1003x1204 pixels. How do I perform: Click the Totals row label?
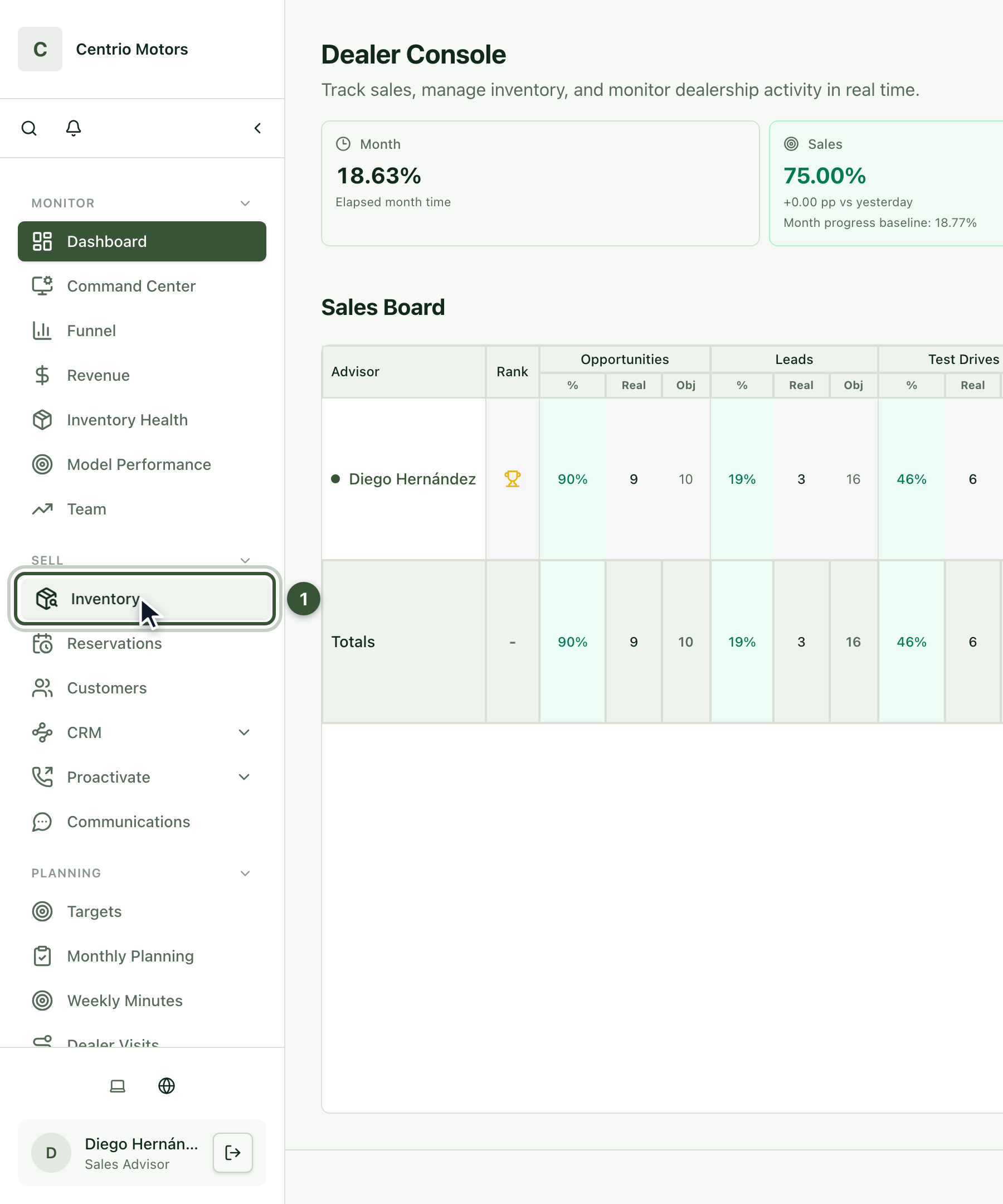click(x=353, y=642)
